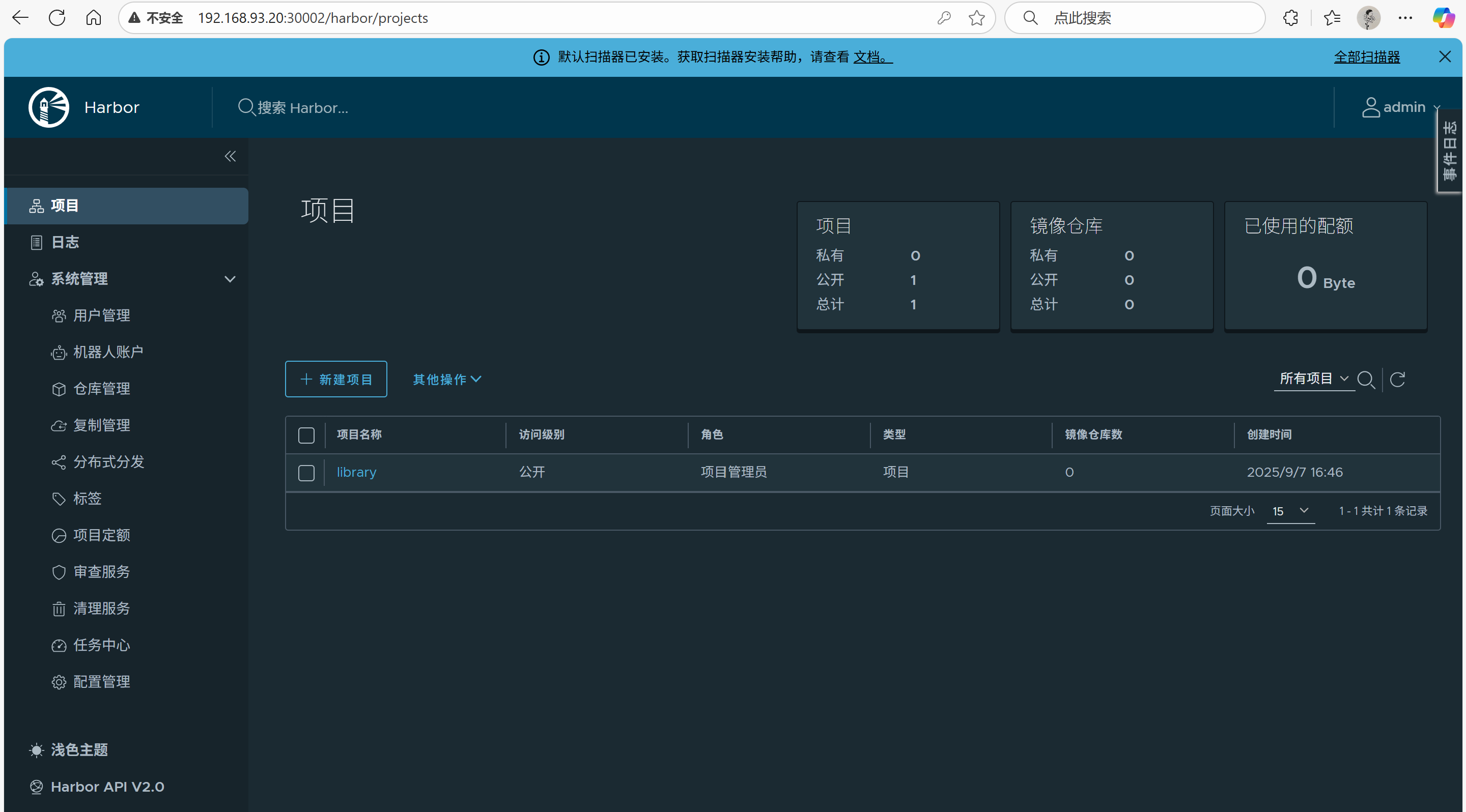
Task: Sort by 镜像仓库数 column header
Action: [1093, 434]
